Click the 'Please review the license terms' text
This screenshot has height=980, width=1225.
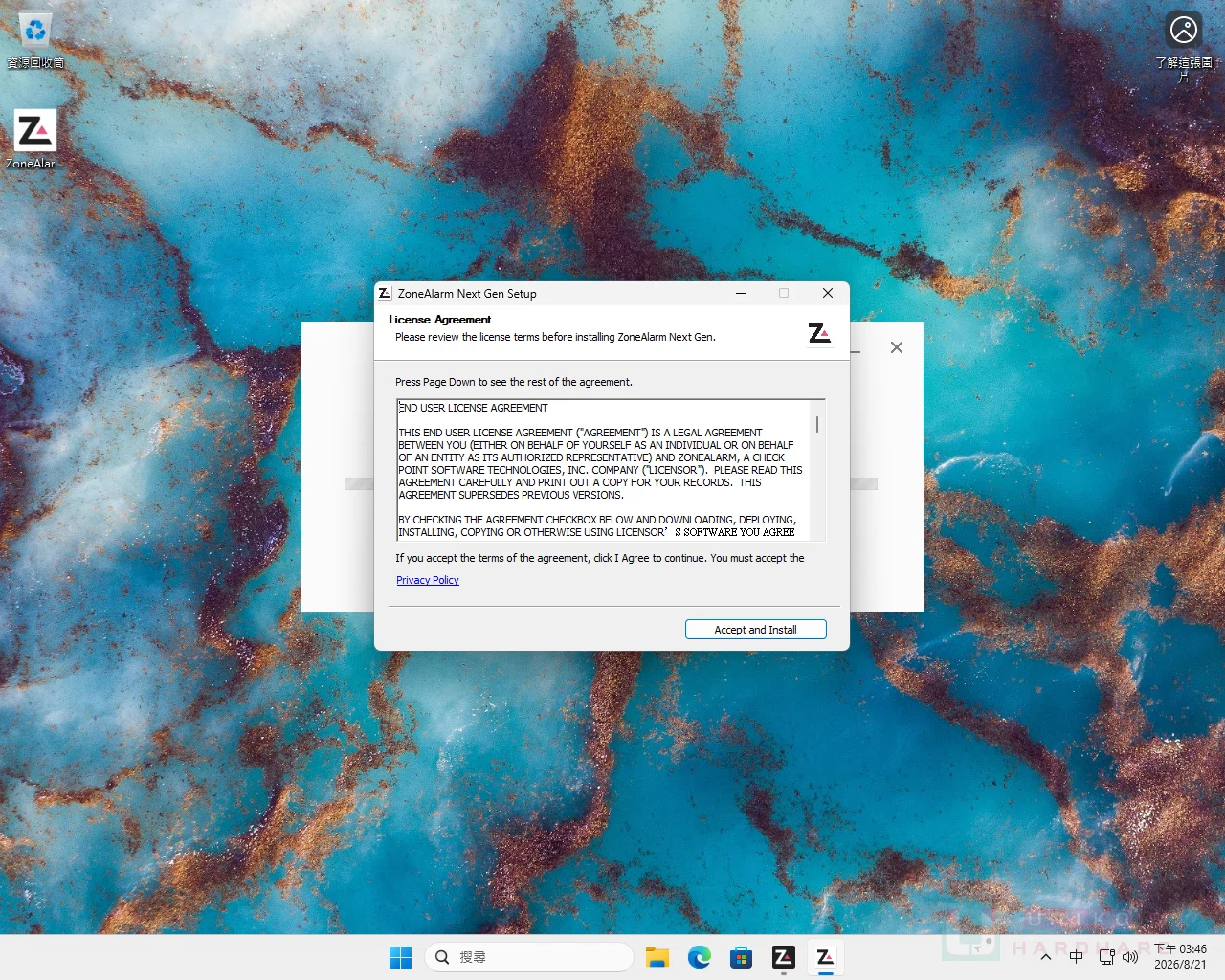click(x=555, y=337)
